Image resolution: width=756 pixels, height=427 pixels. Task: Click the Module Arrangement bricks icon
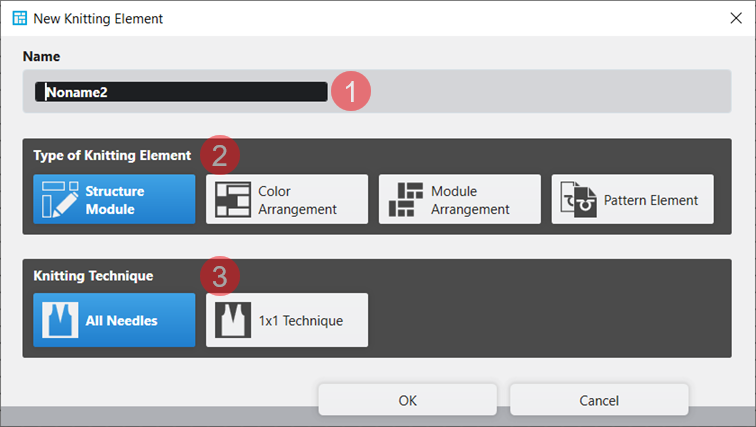coord(406,200)
